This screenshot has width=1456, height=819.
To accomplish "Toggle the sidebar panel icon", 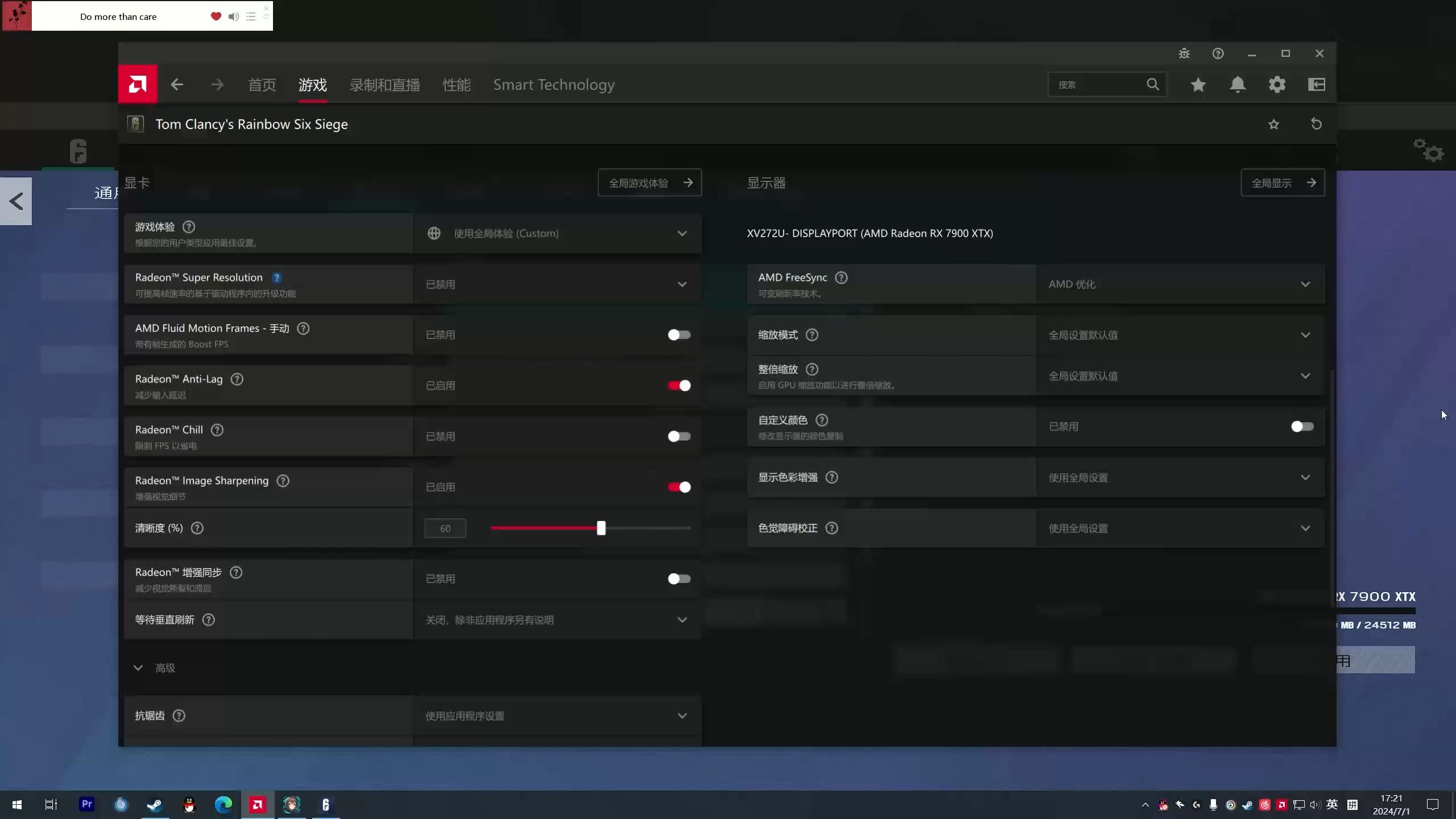I will point(1317,85).
